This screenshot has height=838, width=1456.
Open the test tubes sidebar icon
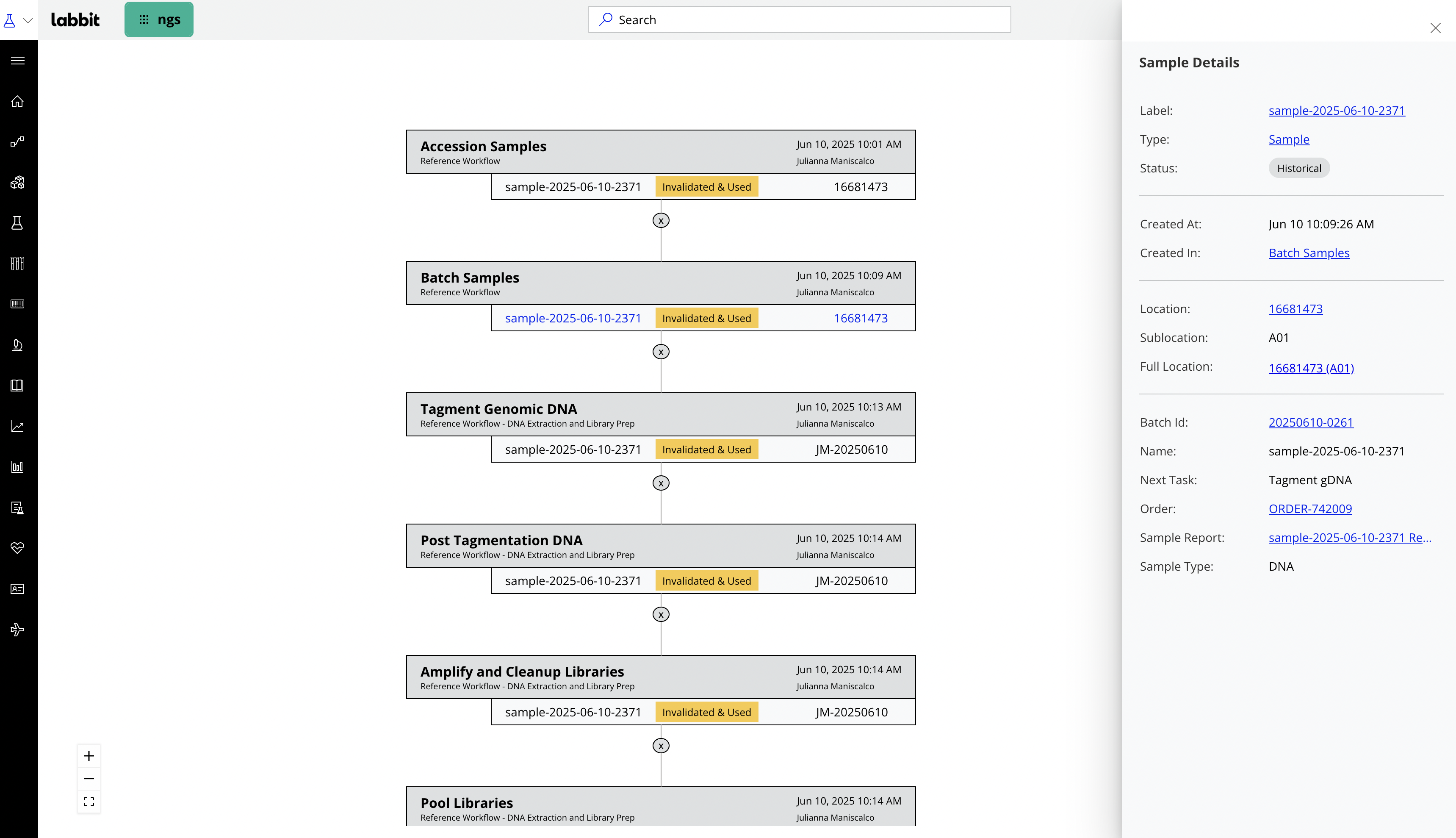(x=17, y=264)
